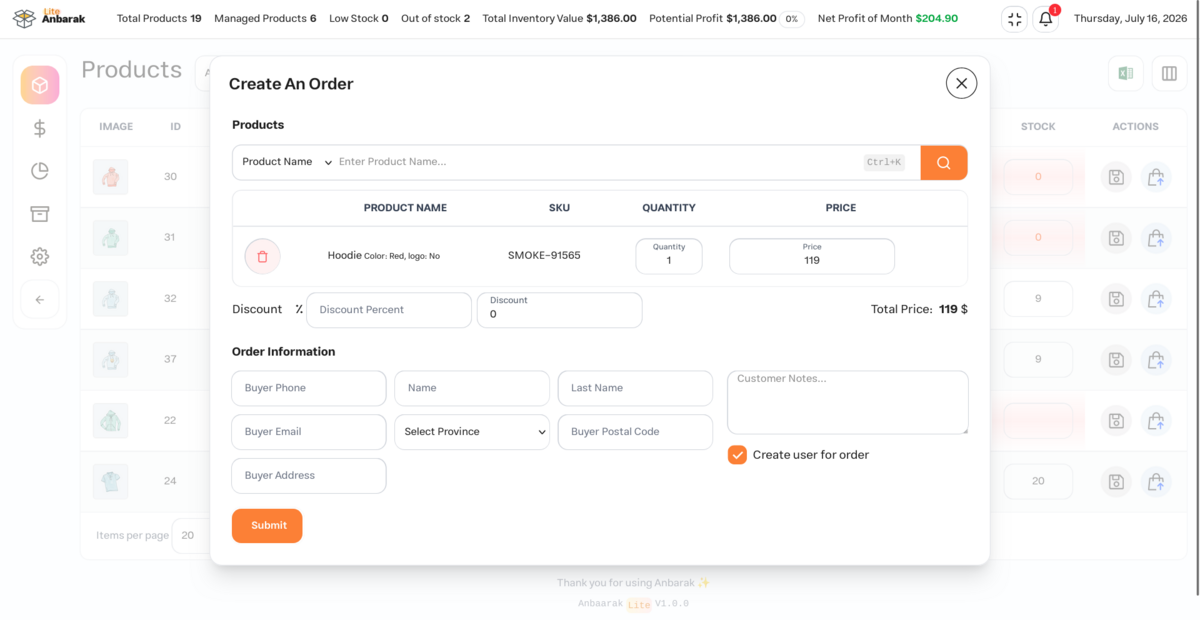Click the Price field showing 119
This screenshot has width=1200, height=620.
(x=812, y=256)
